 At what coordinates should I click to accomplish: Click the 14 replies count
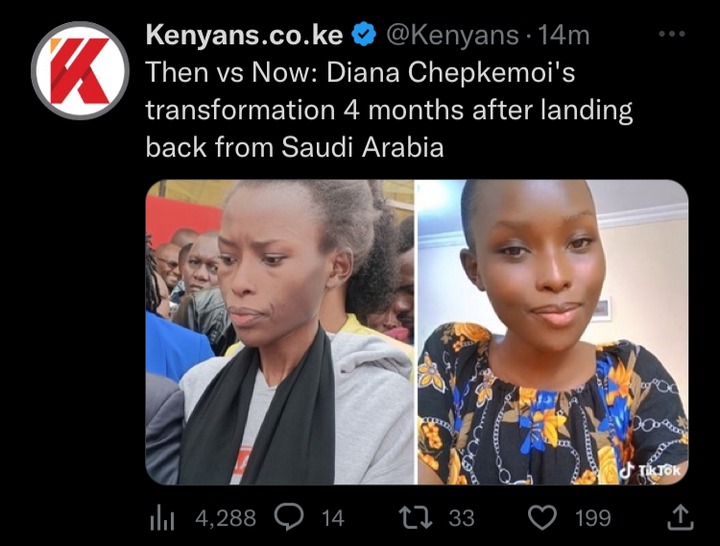(x=332, y=518)
